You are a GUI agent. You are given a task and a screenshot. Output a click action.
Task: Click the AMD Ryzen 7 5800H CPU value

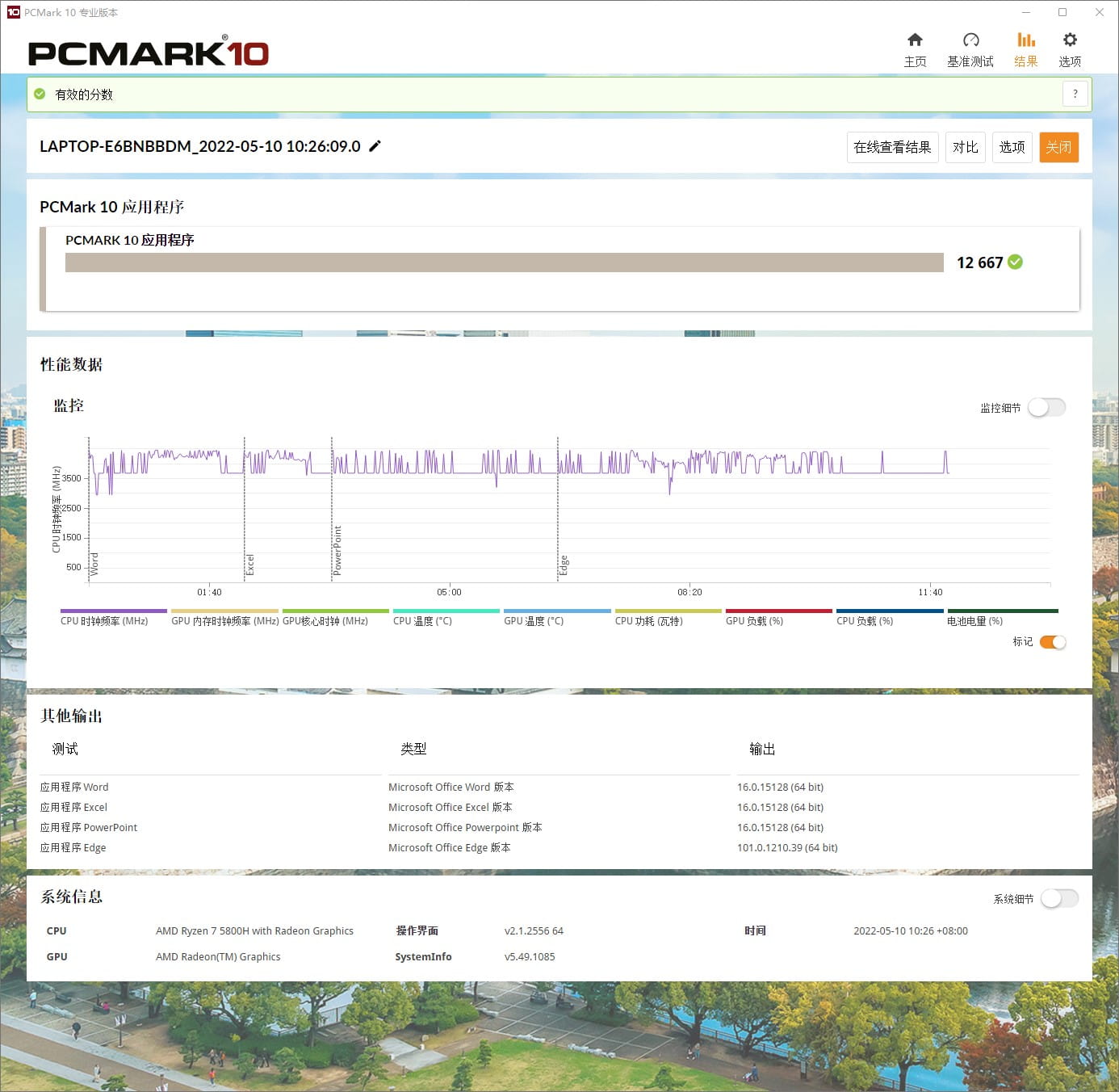point(254,930)
